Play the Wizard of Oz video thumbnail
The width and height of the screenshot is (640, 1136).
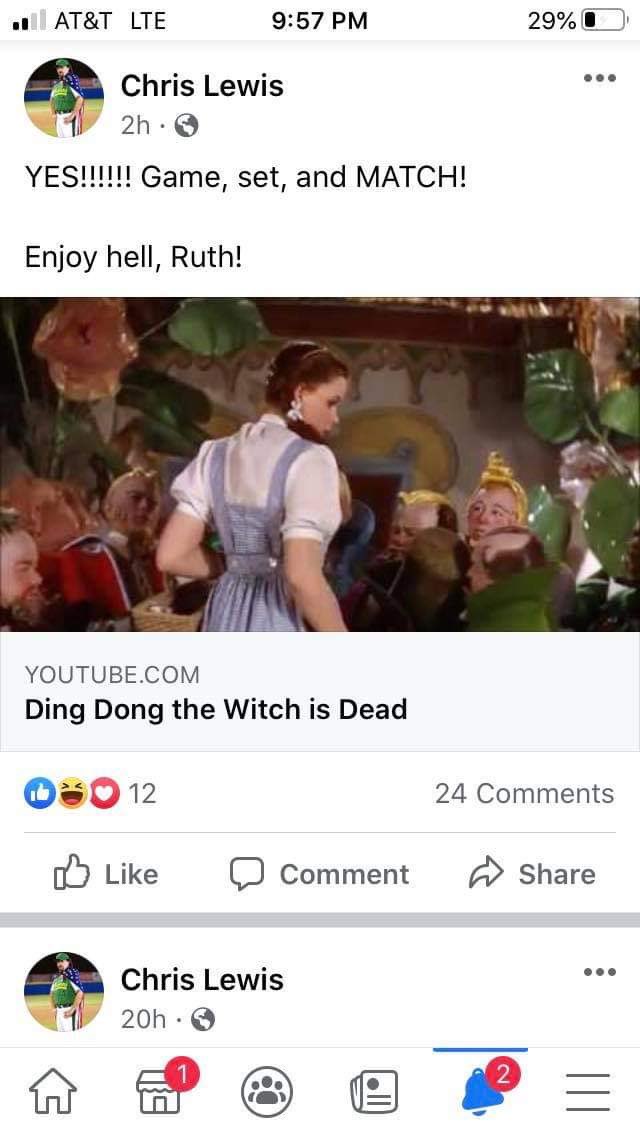(x=320, y=464)
